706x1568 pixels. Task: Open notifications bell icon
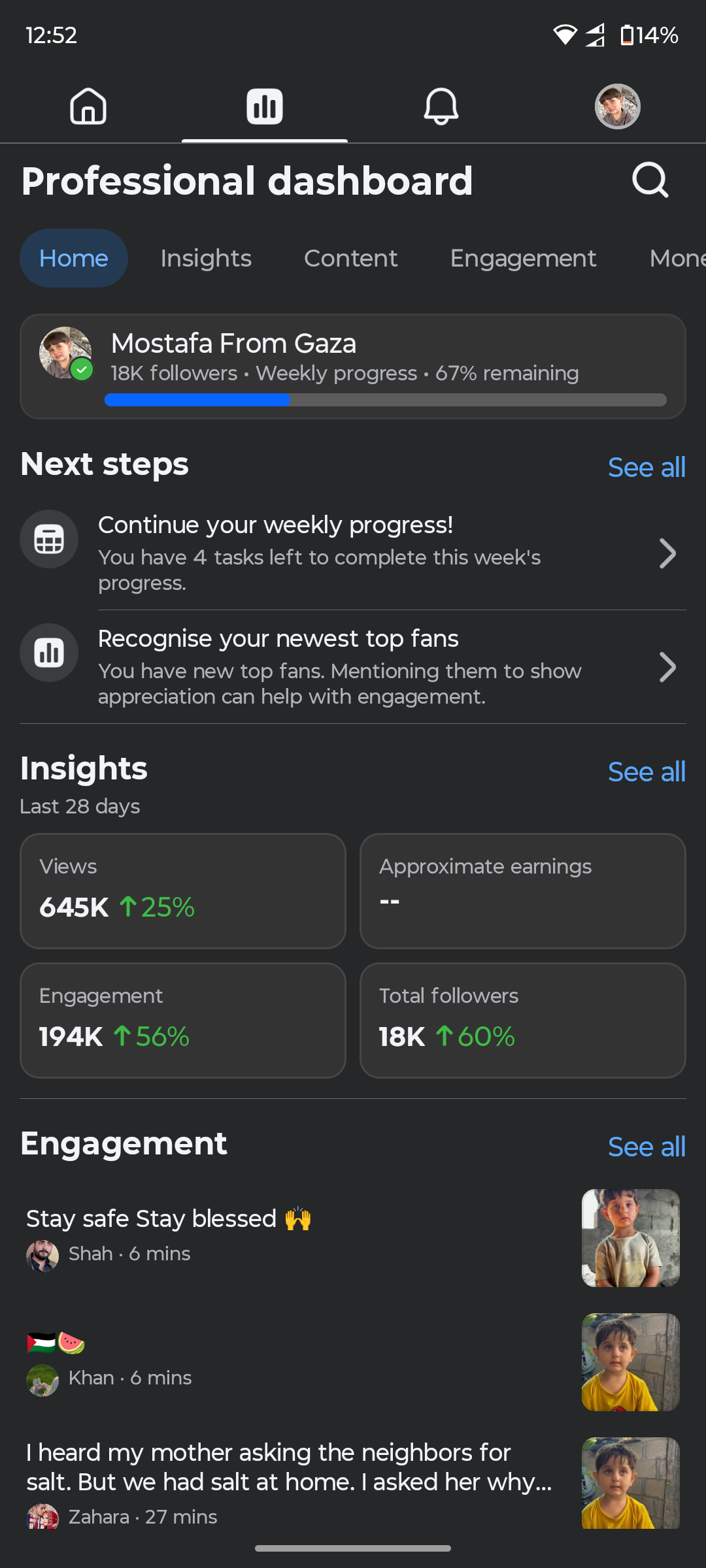pos(441,106)
